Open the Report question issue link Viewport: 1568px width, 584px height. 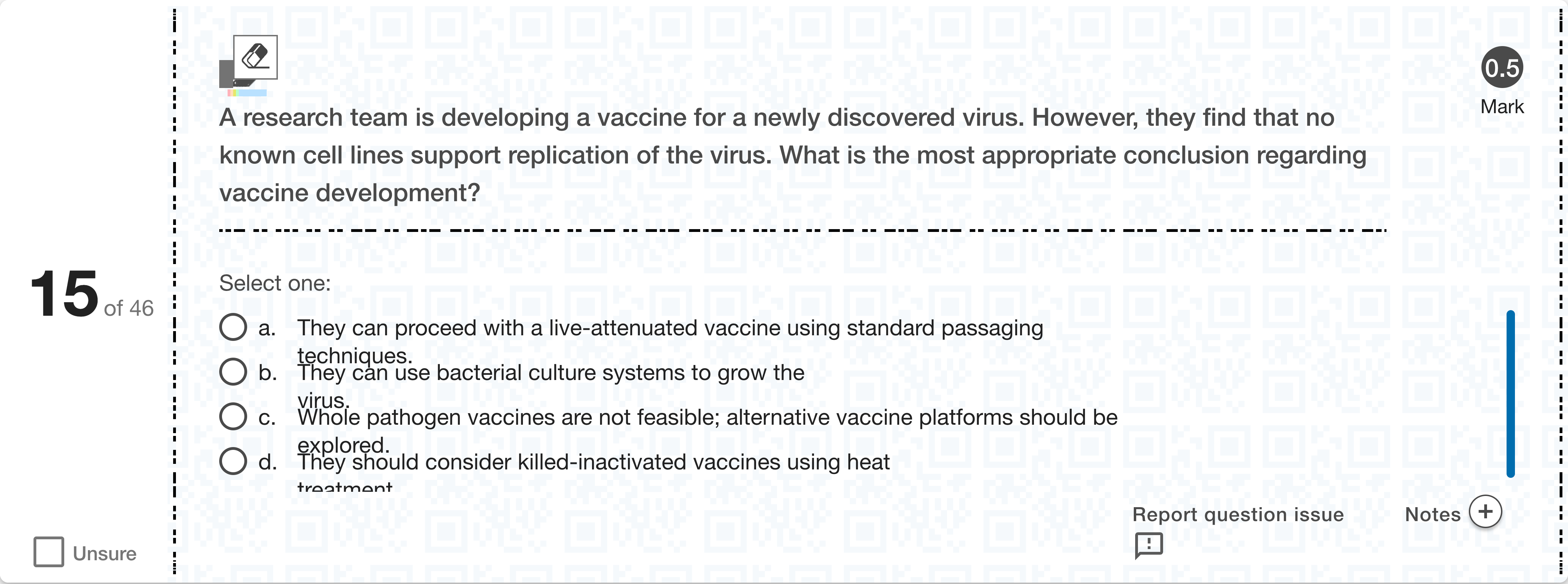[1237, 514]
